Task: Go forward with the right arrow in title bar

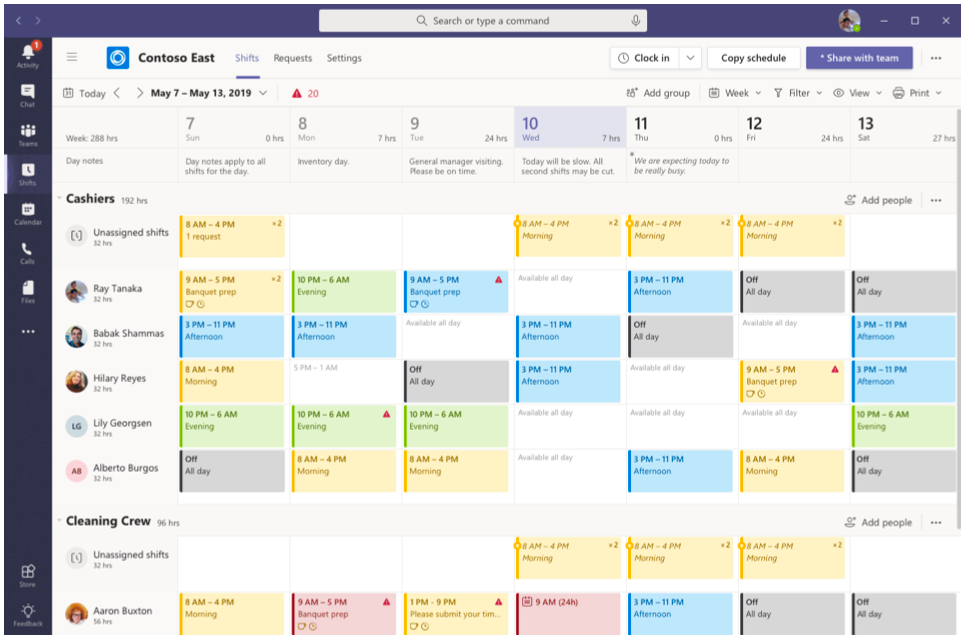Action: [38, 21]
